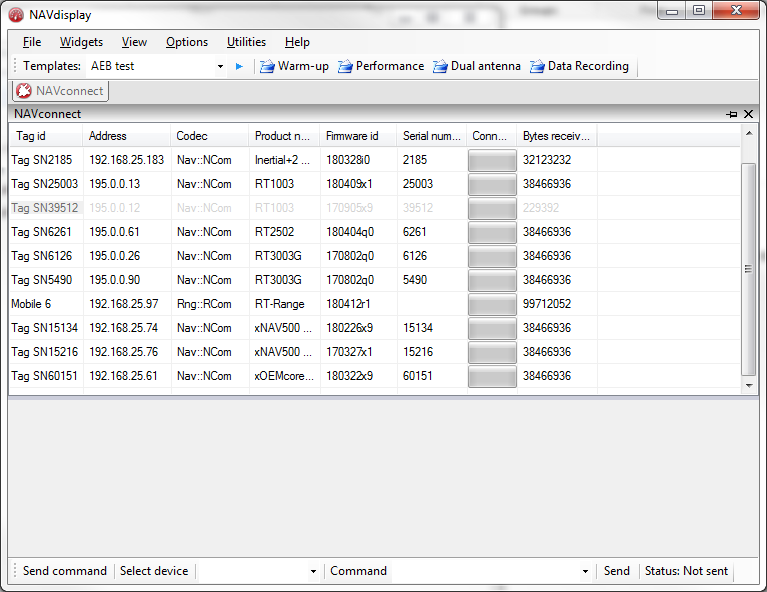Click connection bar for Mobile 6
The width and height of the screenshot is (767, 592).
tap(492, 304)
